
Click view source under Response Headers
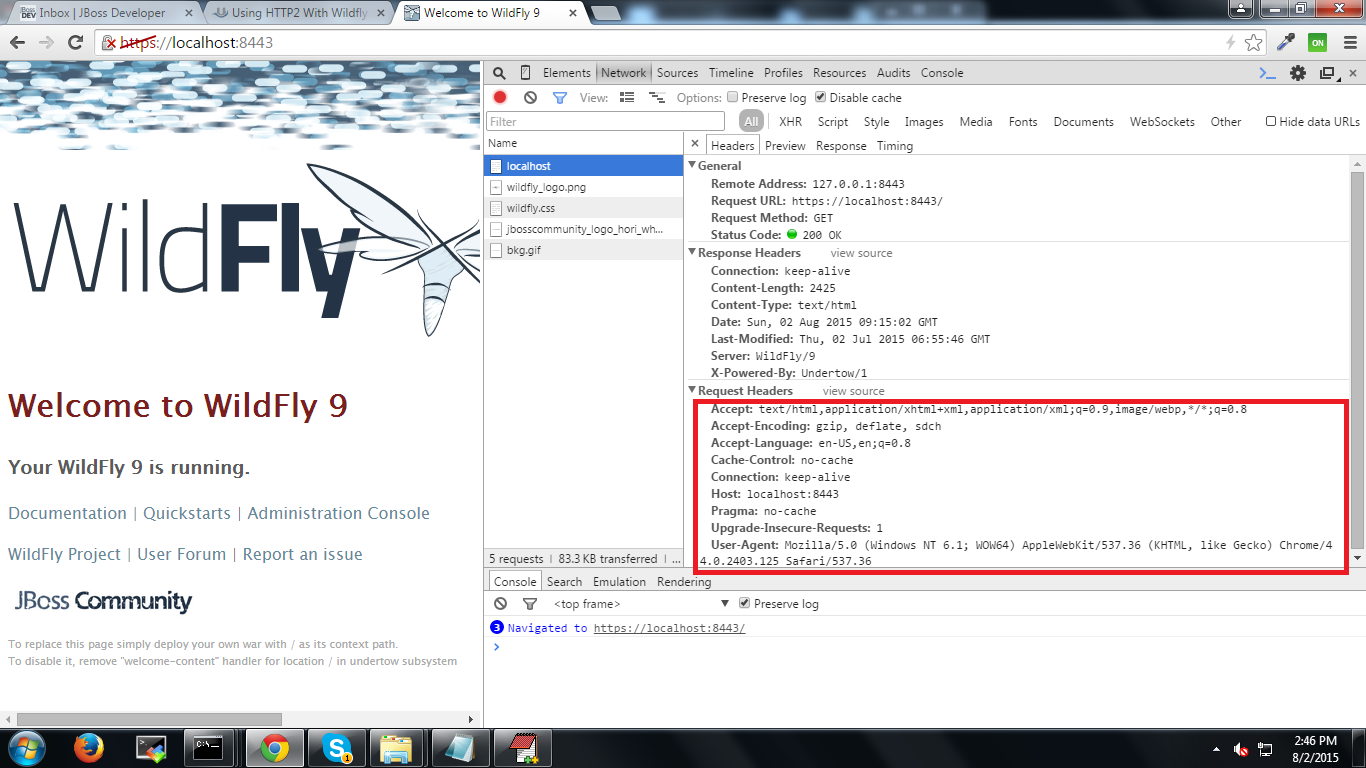pos(861,253)
